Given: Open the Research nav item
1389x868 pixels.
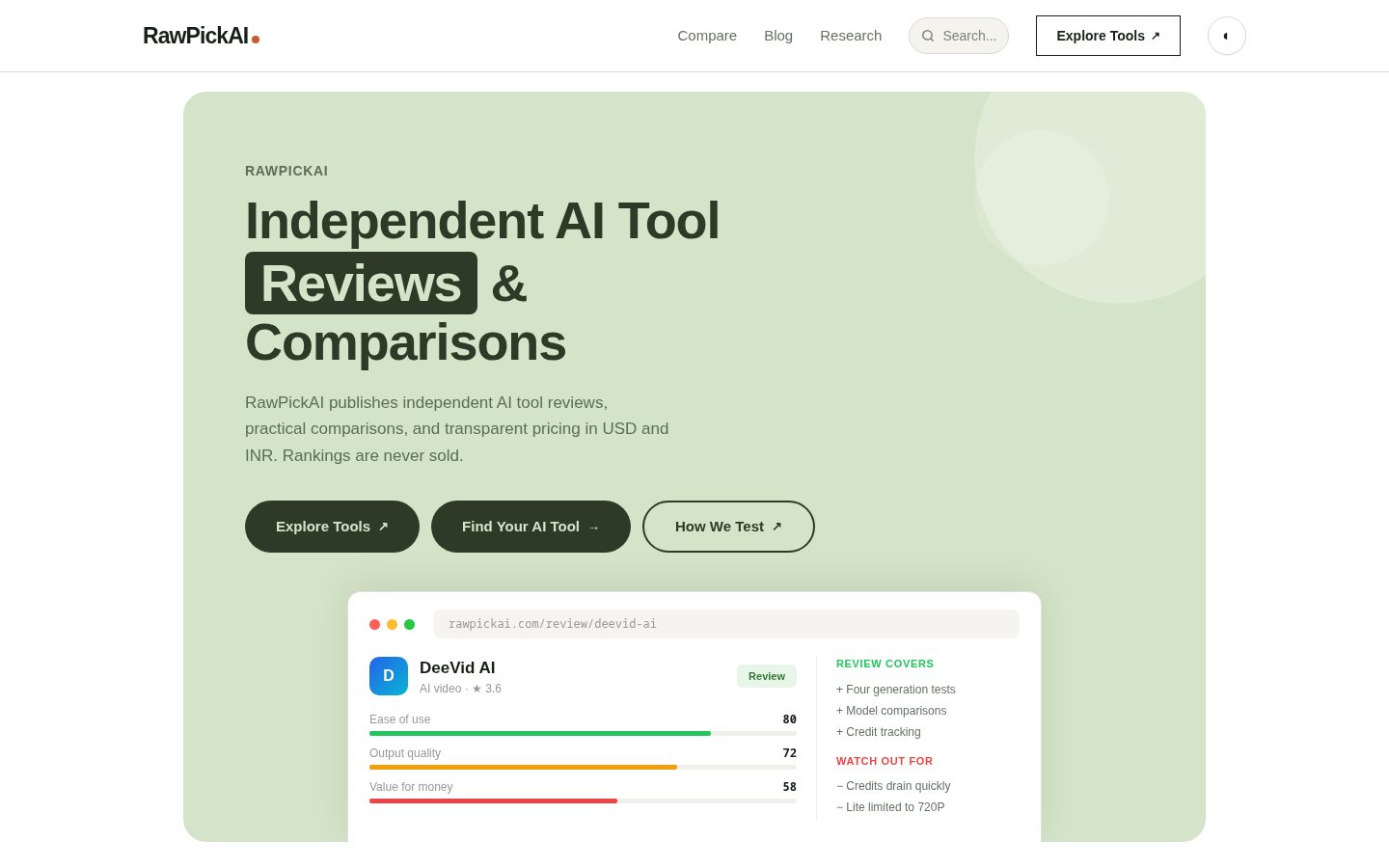Looking at the screenshot, I should coord(851,36).
